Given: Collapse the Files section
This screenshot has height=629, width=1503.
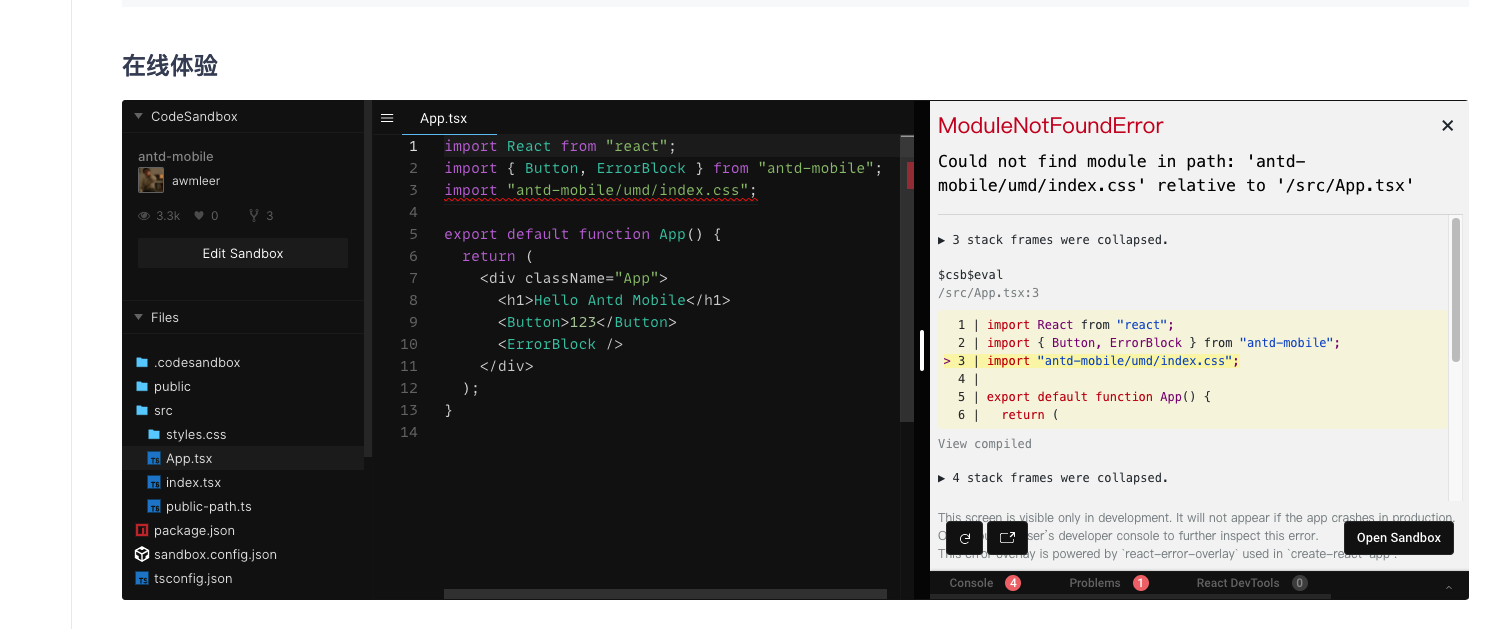Looking at the screenshot, I should point(138,317).
